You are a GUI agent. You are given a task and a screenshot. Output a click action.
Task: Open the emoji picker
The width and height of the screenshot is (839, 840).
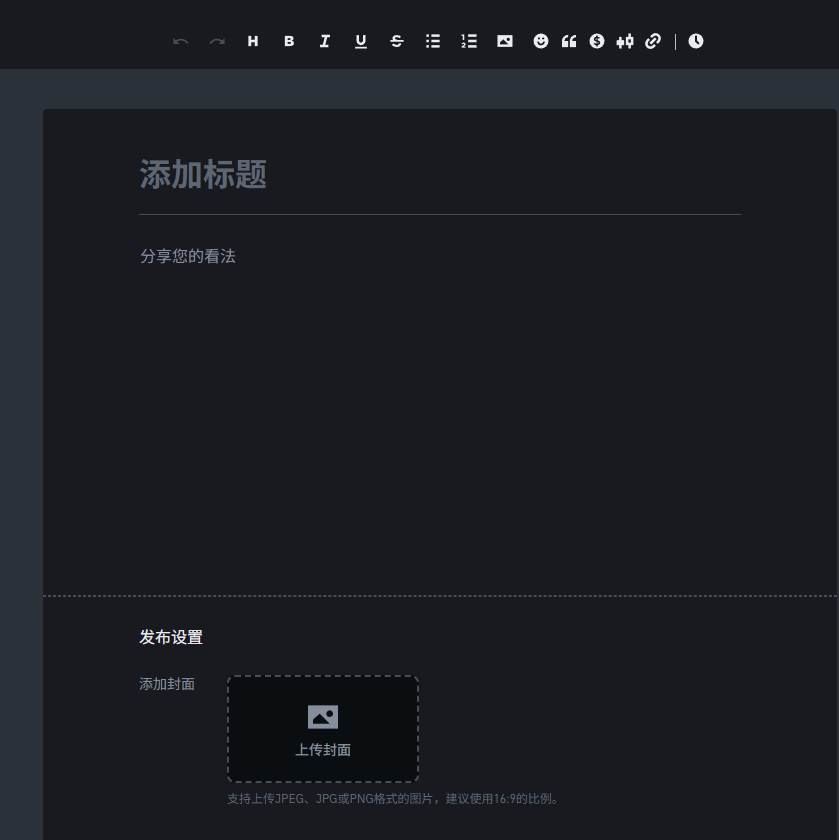pyautogui.click(x=541, y=41)
